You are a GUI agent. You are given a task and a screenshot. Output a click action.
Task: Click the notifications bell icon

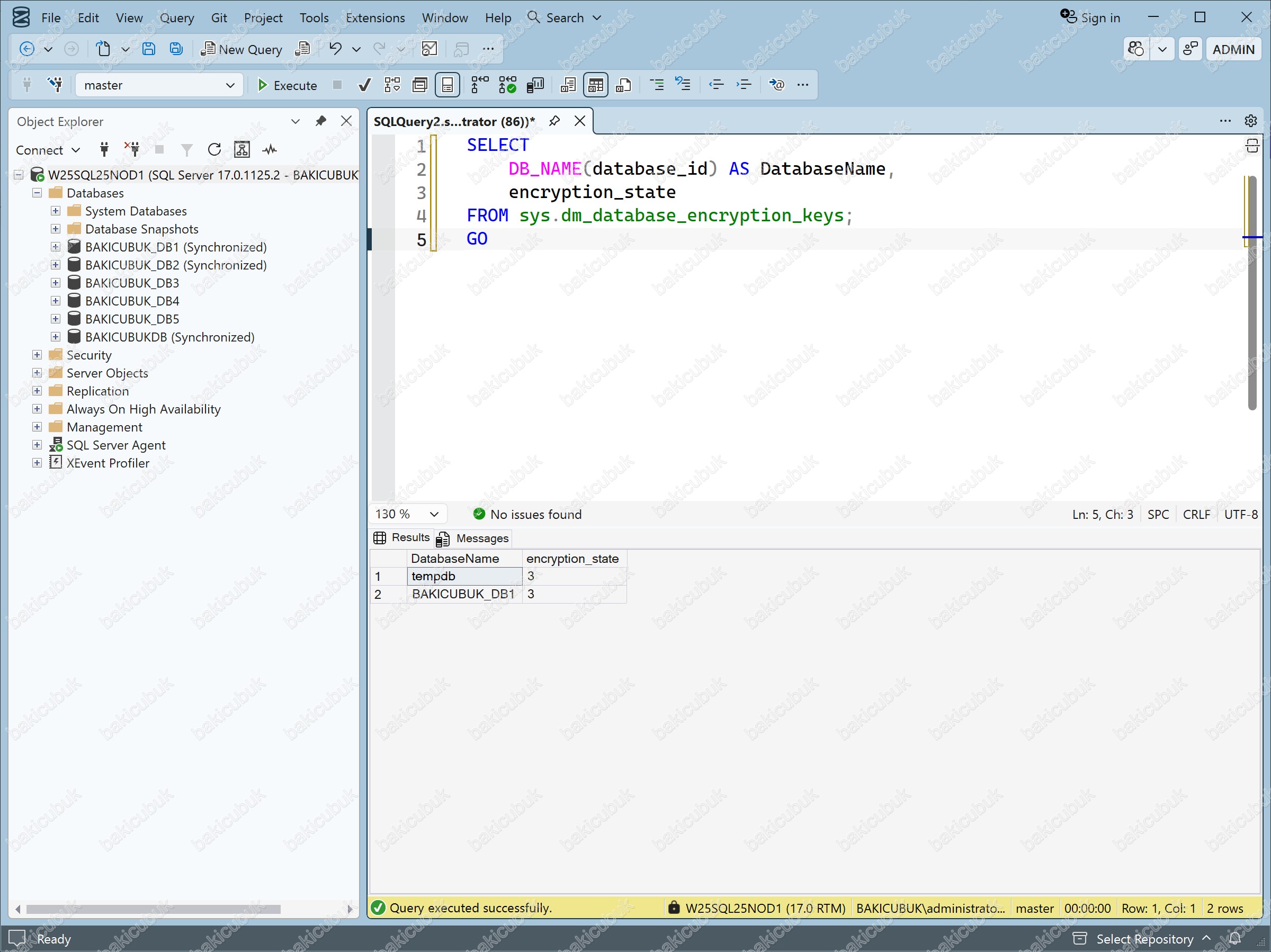pos(1234,939)
